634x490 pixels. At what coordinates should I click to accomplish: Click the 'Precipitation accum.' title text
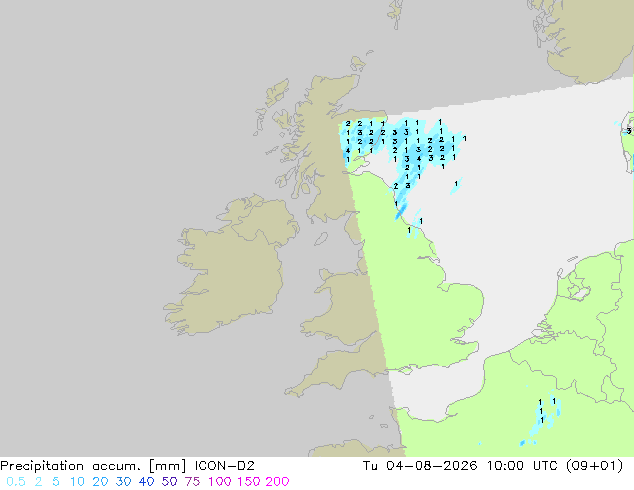click(70, 466)
